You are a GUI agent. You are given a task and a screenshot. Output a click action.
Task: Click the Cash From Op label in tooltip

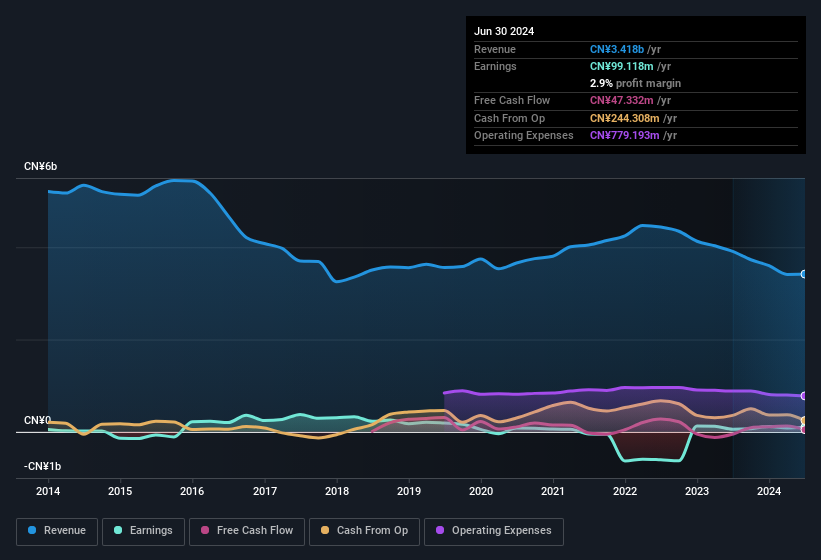pos(509,118)
